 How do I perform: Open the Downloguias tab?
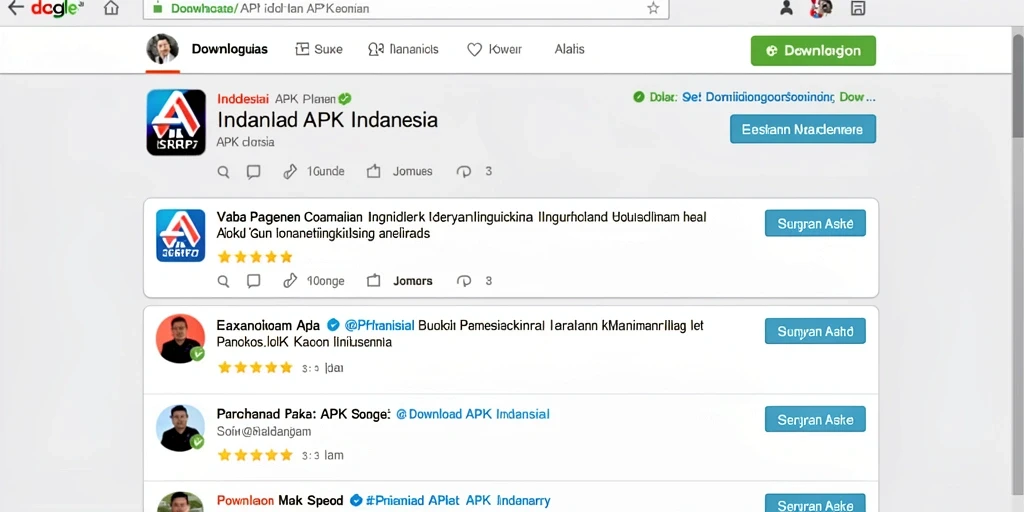click(229, 49)
